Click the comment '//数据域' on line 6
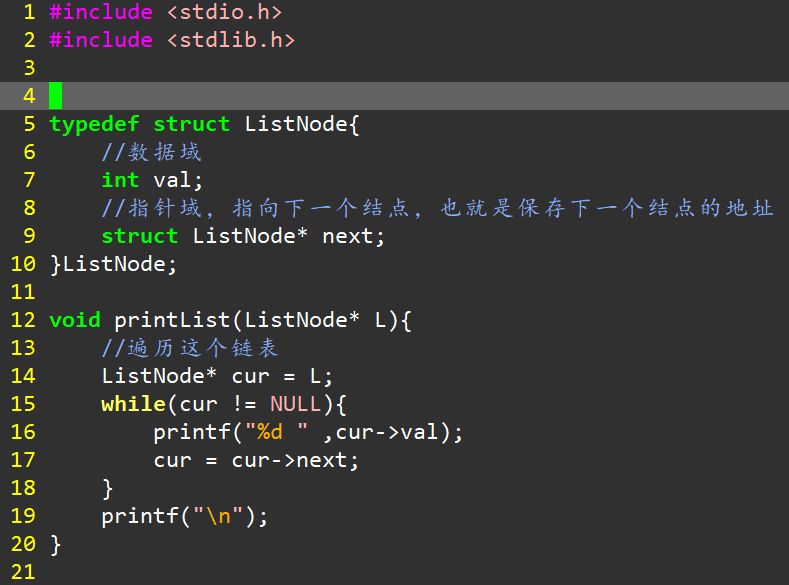The width and height of the screenshot is (789, 585). point(151,152)
